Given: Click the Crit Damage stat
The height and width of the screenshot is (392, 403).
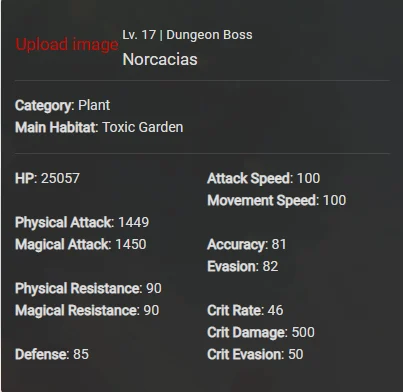Looking at the screenshot, I should click(x=261, y=332).
